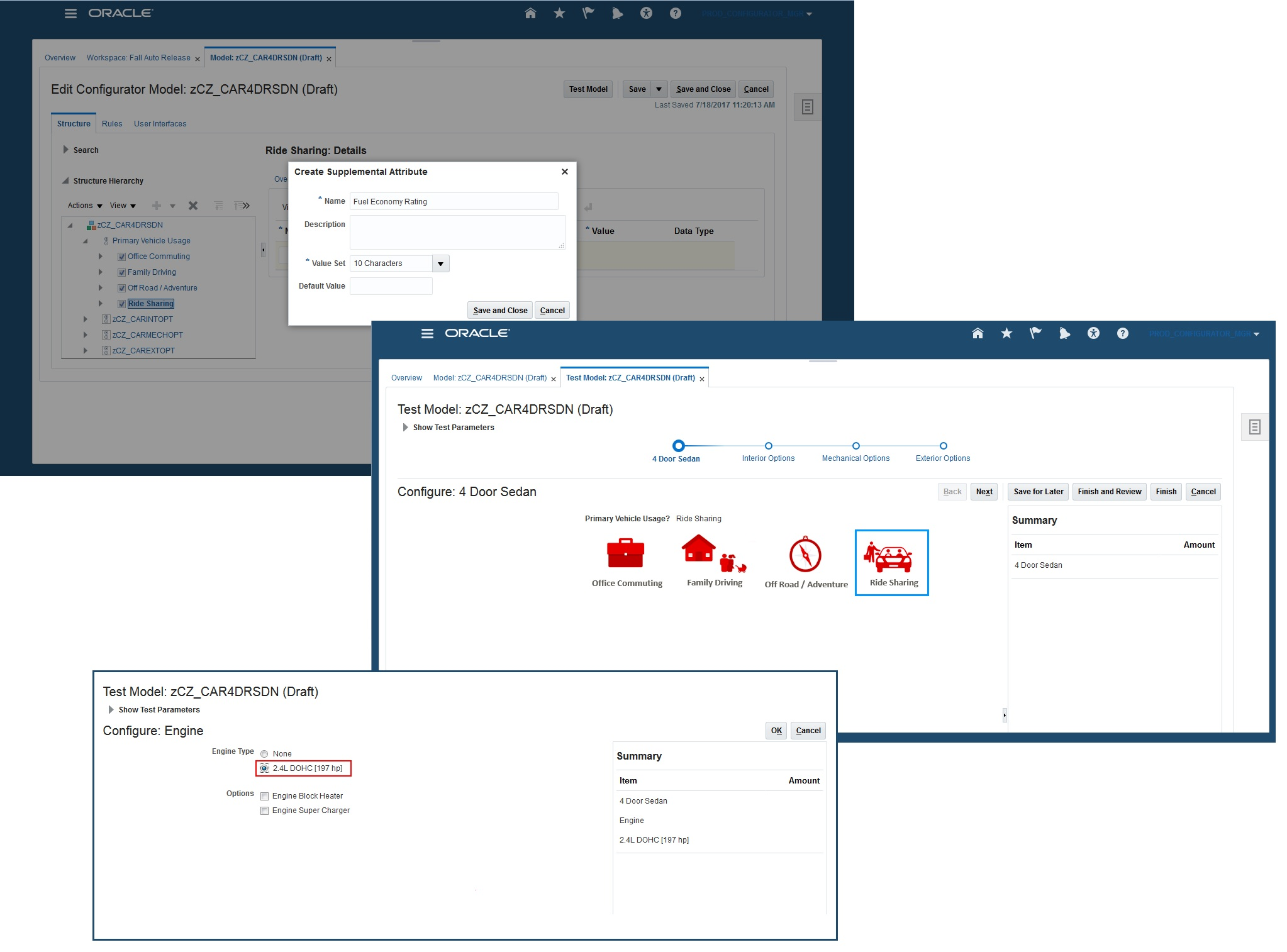Click the Watchlist flag icon in top header
Viewport: 1287px width, 952px height.
click(x=588, y=13)
